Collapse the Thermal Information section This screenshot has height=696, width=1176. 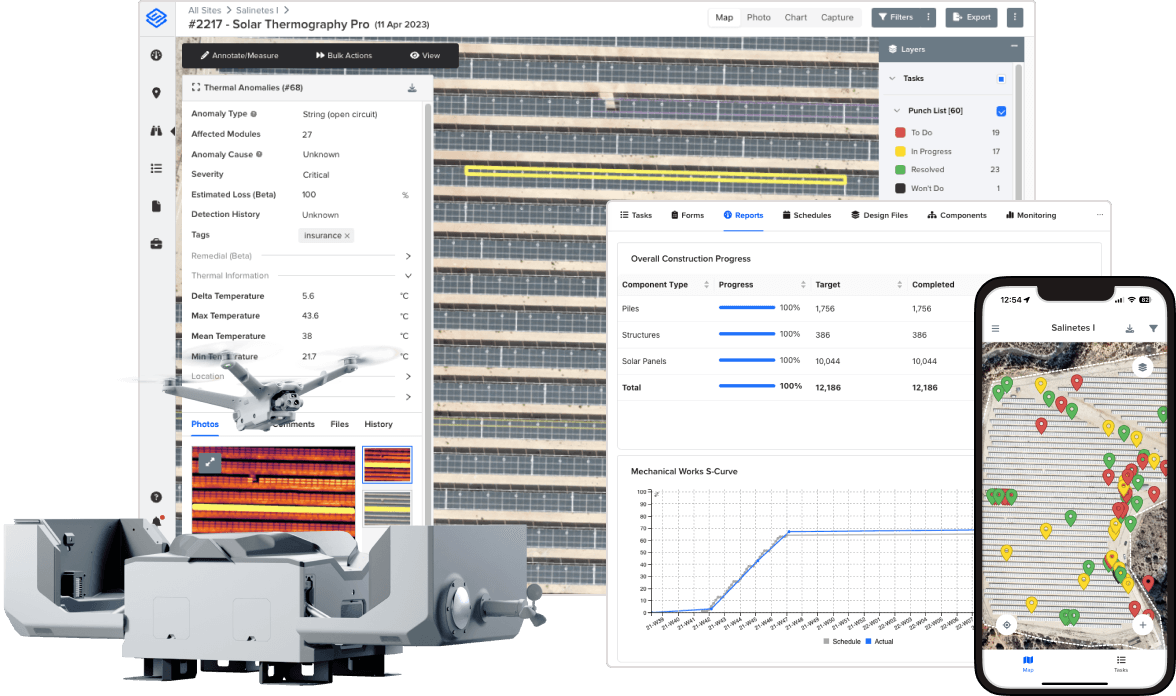(x=408, y=276)
